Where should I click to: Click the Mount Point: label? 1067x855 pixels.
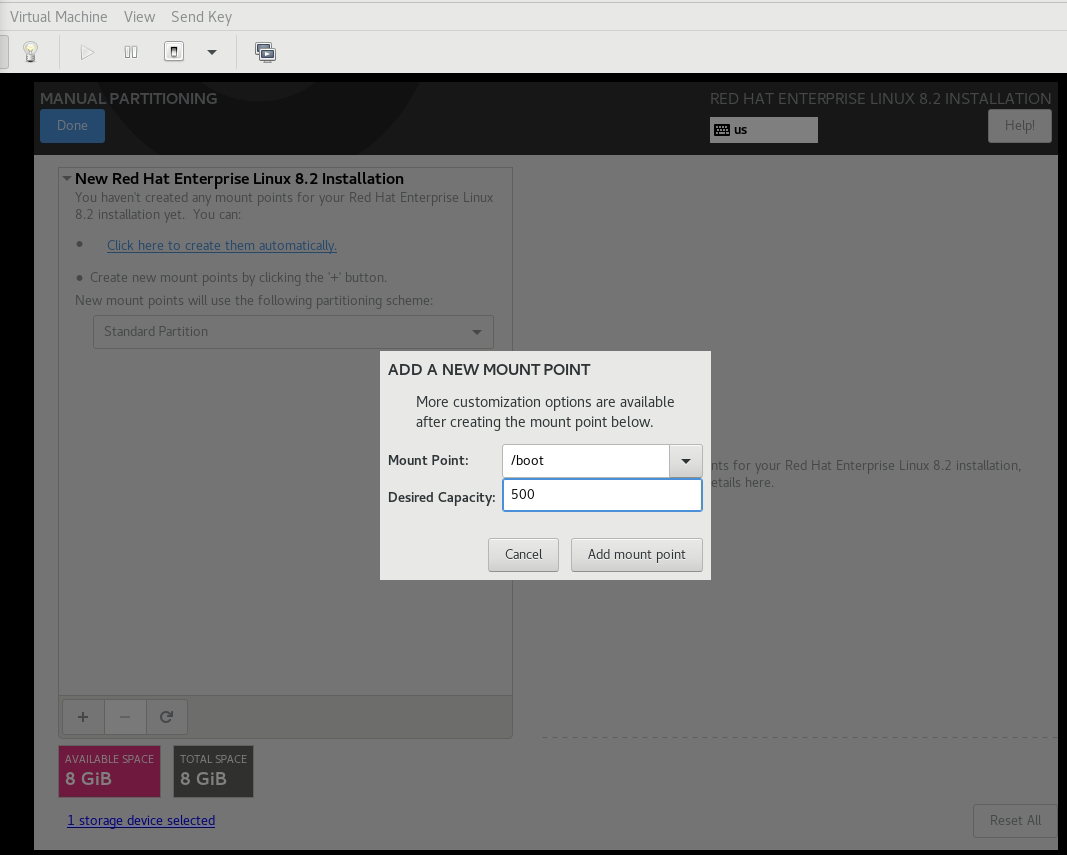(428, 460)
